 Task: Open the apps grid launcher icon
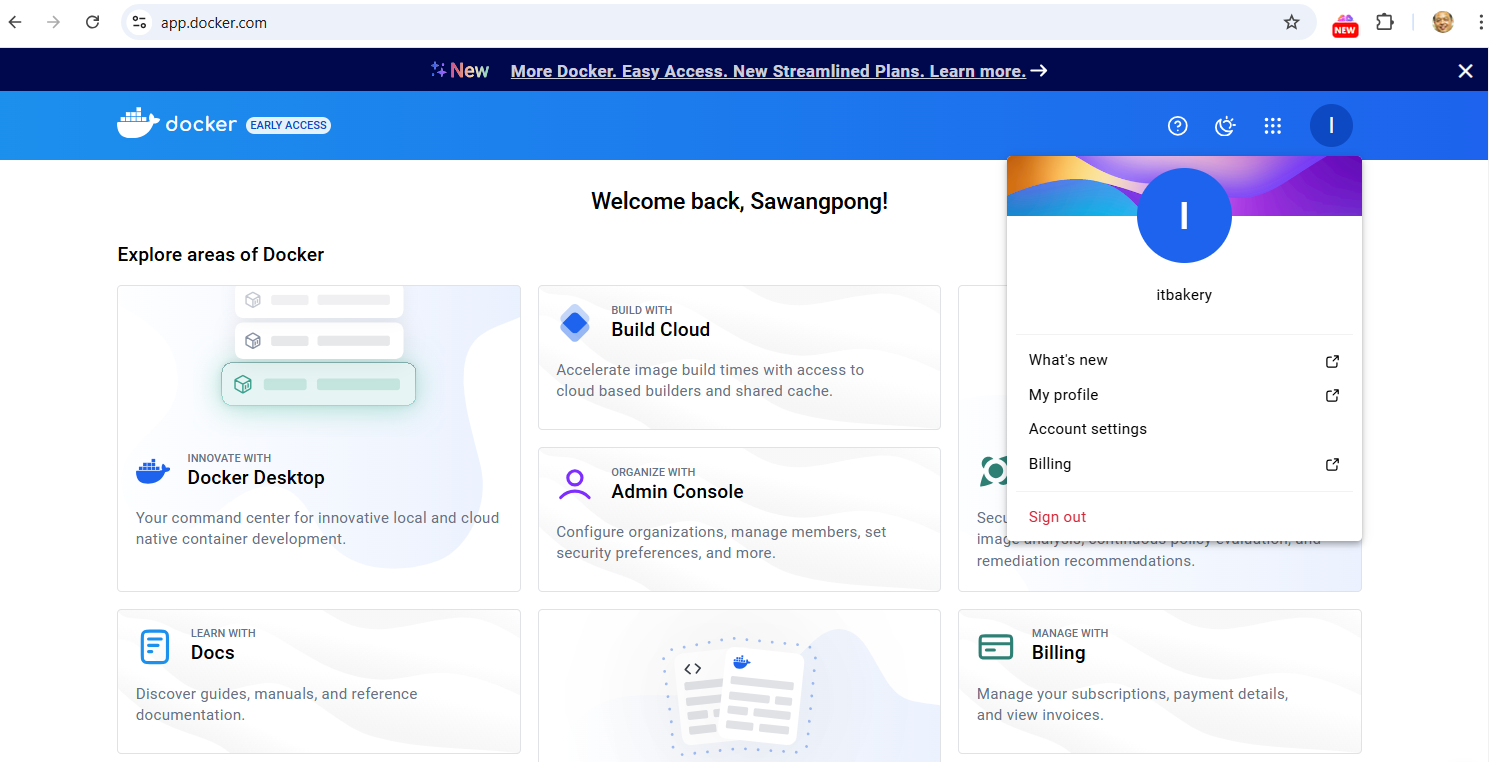1272,126
